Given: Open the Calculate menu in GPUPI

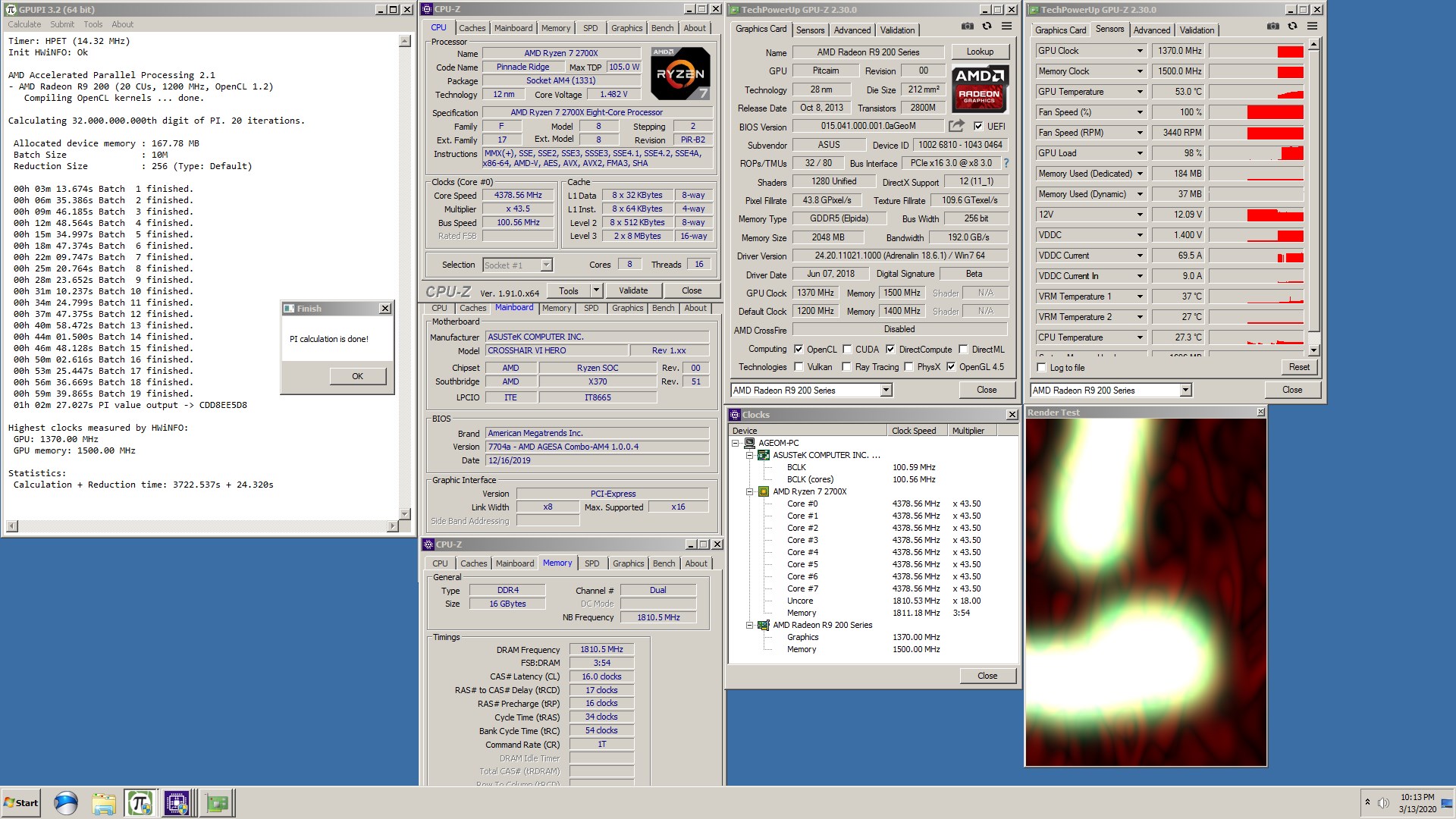Looking at the screenshot, I should pos(24,24).
